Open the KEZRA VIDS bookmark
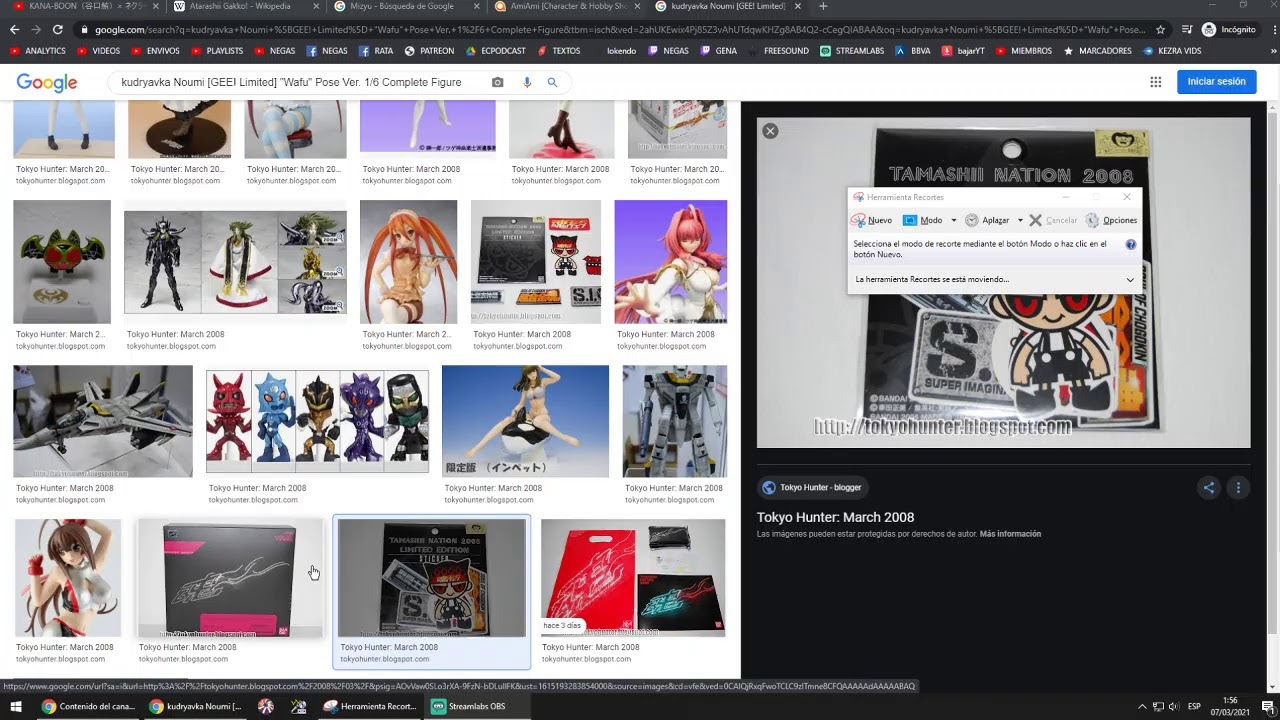 point(1173,50)
